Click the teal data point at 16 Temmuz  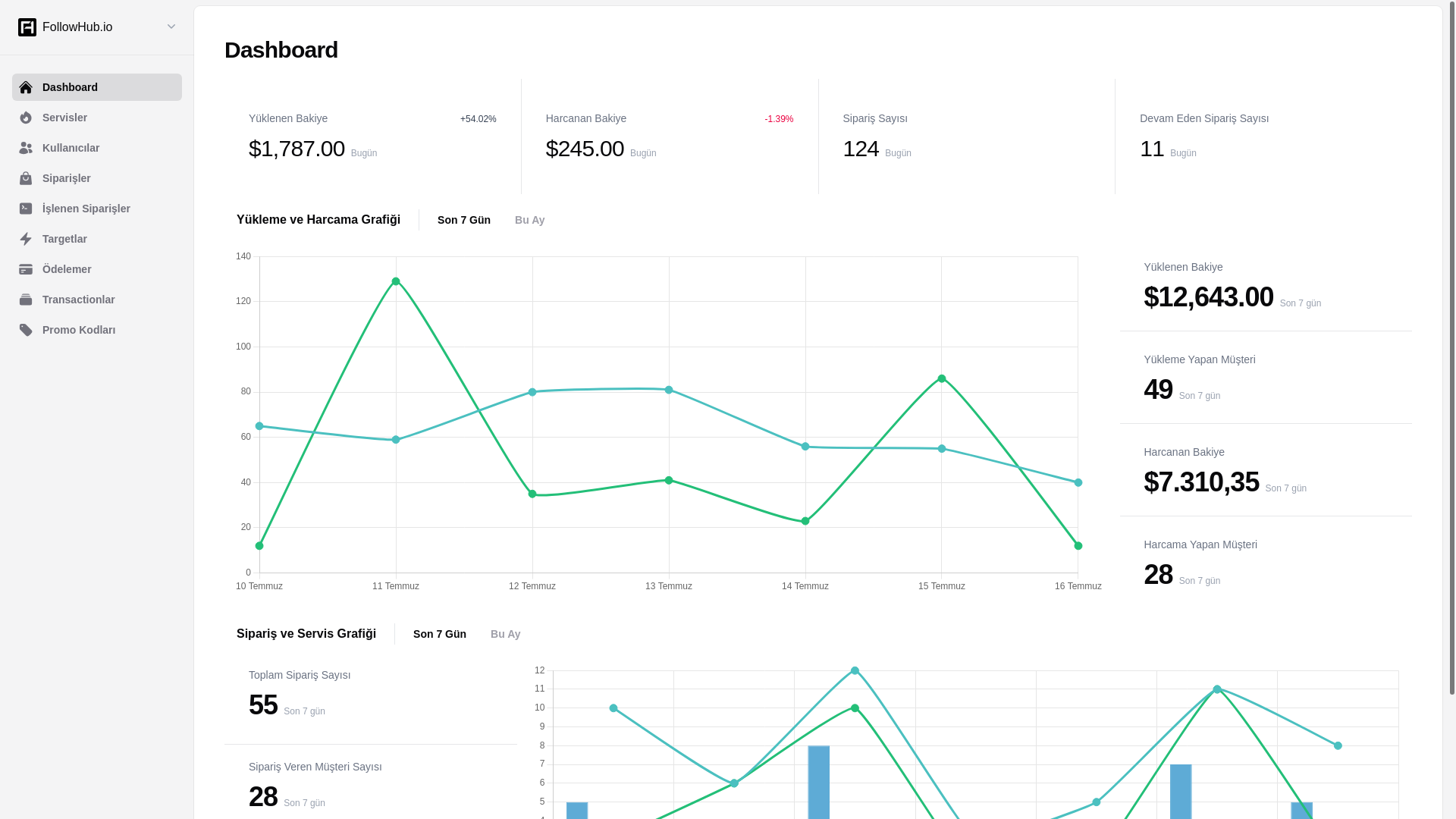[1078, 482]
